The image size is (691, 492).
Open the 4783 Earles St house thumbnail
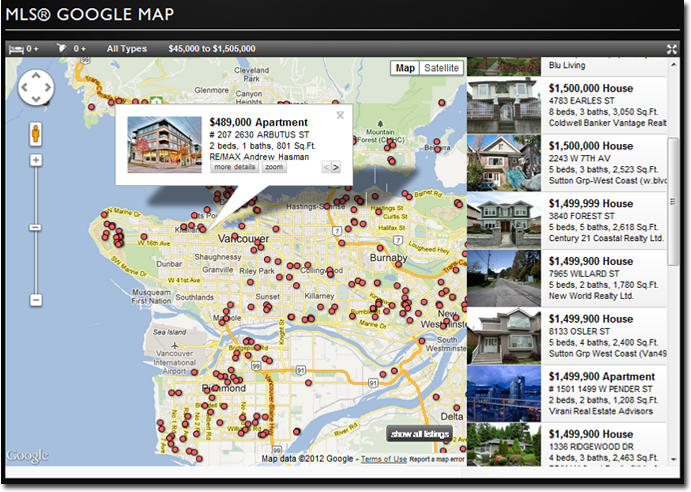tap(504, 105)
